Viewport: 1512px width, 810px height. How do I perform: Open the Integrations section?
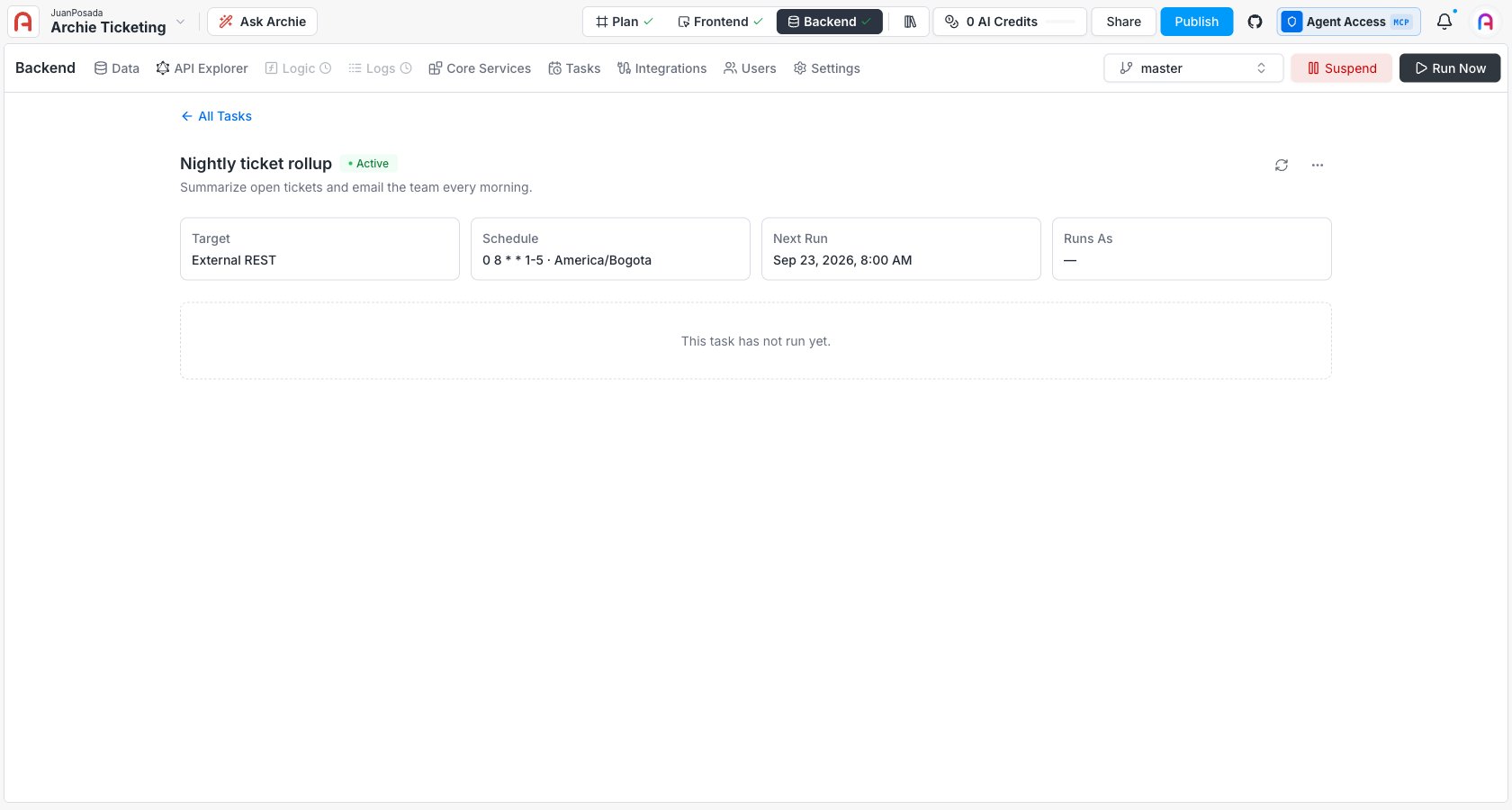coord(661,68)
